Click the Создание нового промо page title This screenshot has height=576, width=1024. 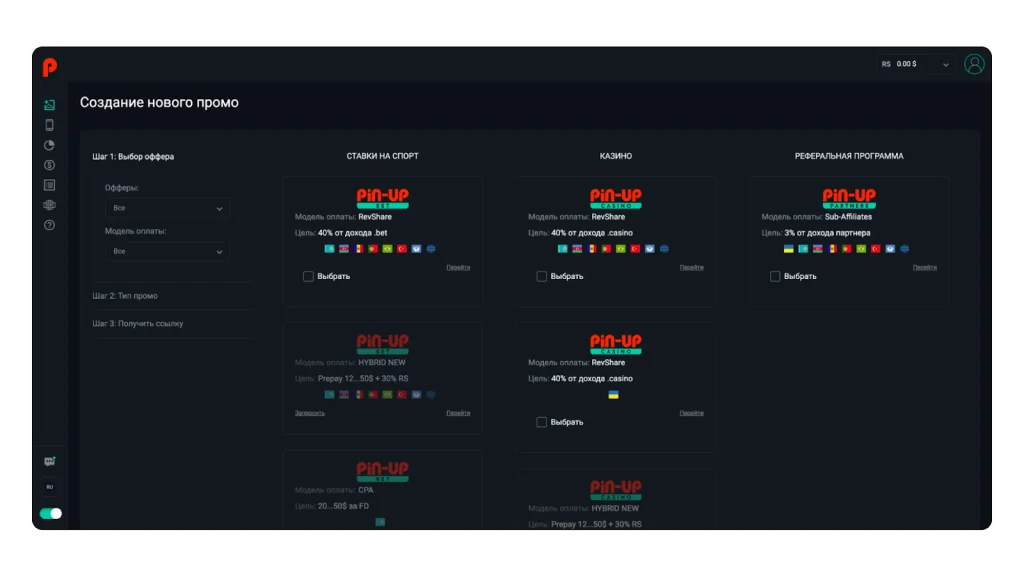click(159, 103)
